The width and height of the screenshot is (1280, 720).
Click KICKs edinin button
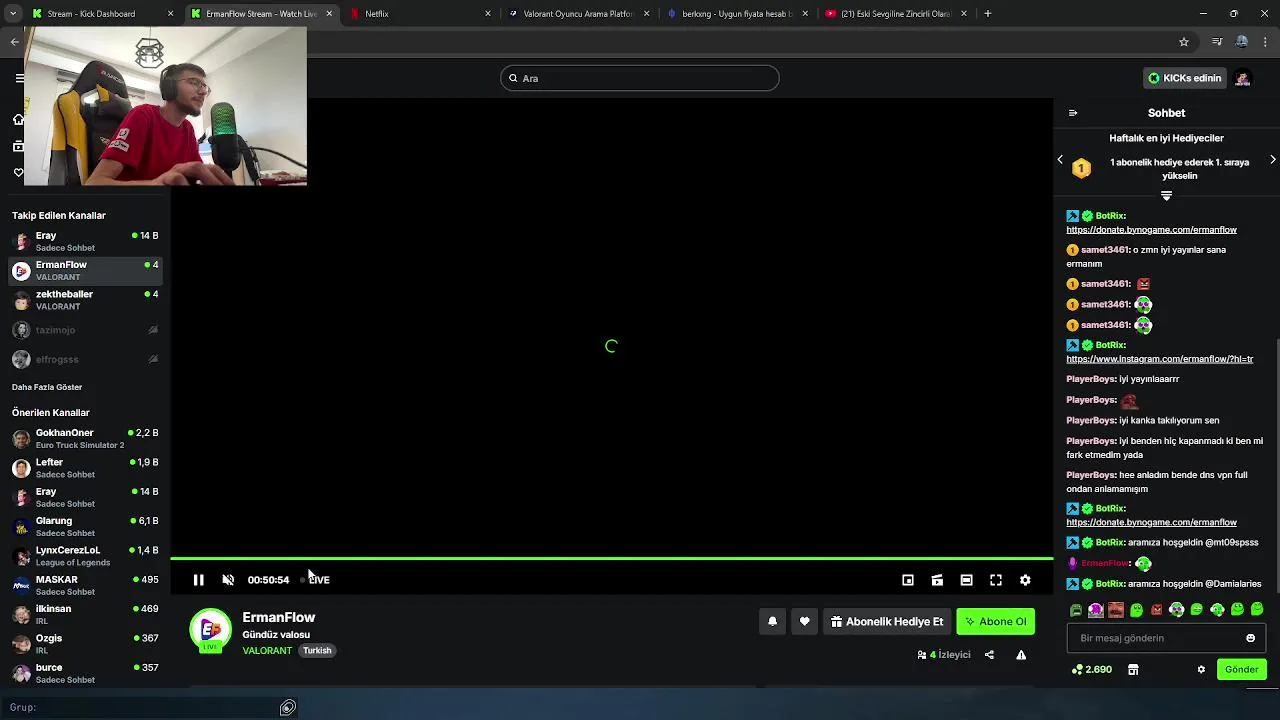point(1185,78)
